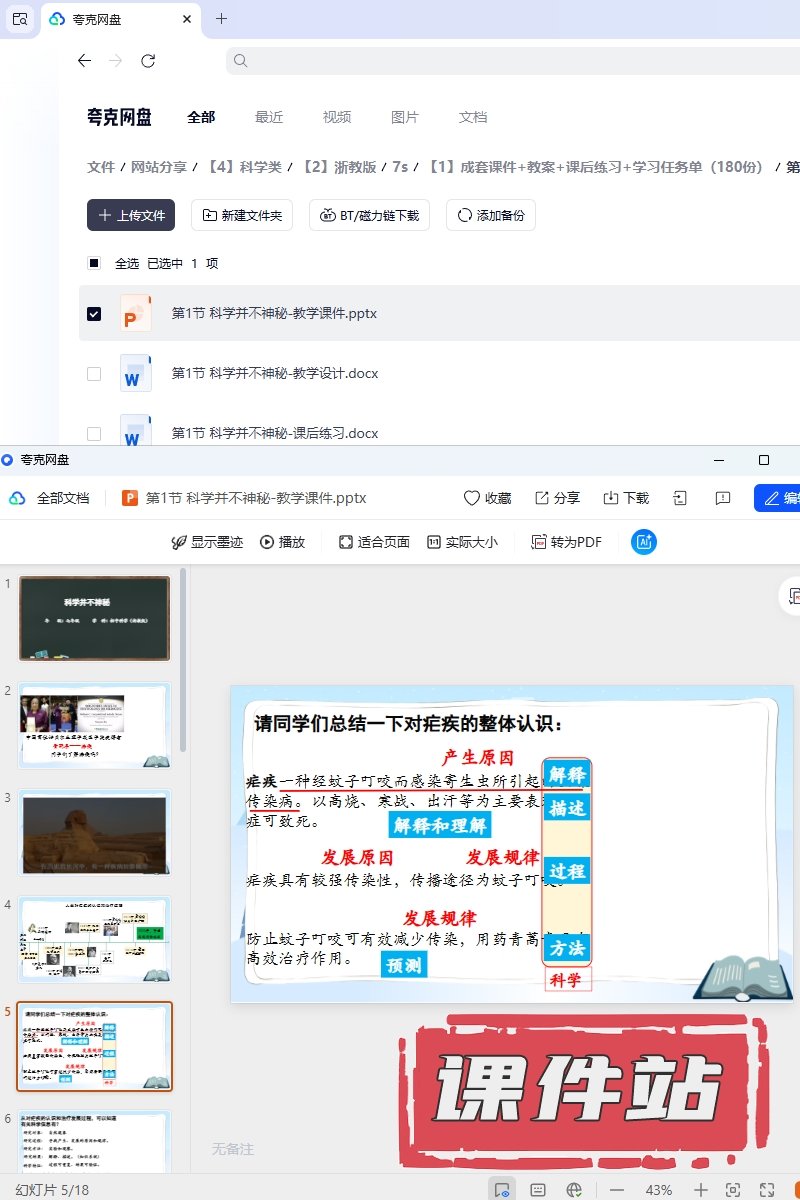Check the 教学设计.docx file checkbox

[x=94, y=374]
